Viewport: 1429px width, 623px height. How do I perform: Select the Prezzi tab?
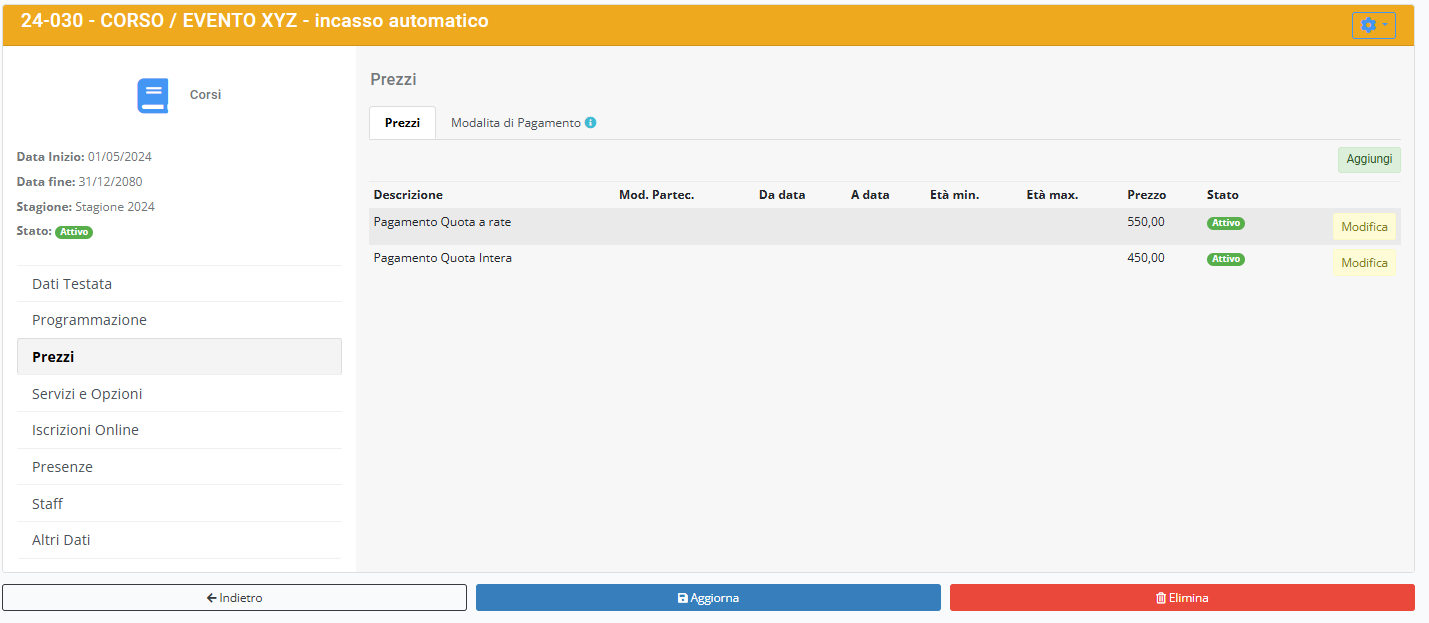(x=402, y=123)
